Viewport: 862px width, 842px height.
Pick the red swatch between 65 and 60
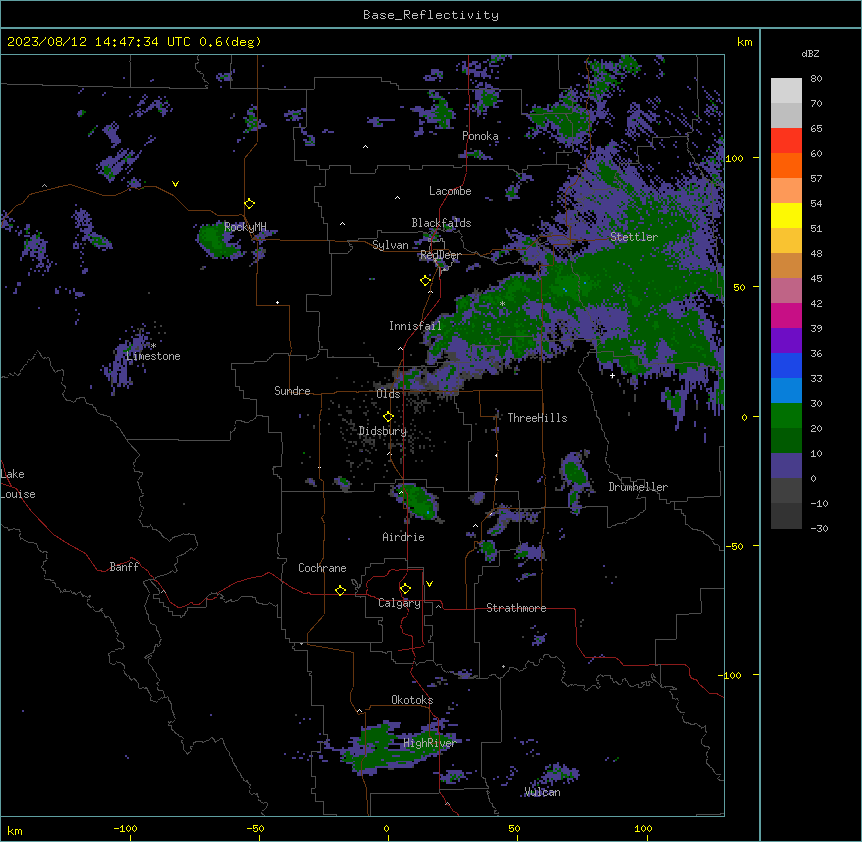(786, 141)
